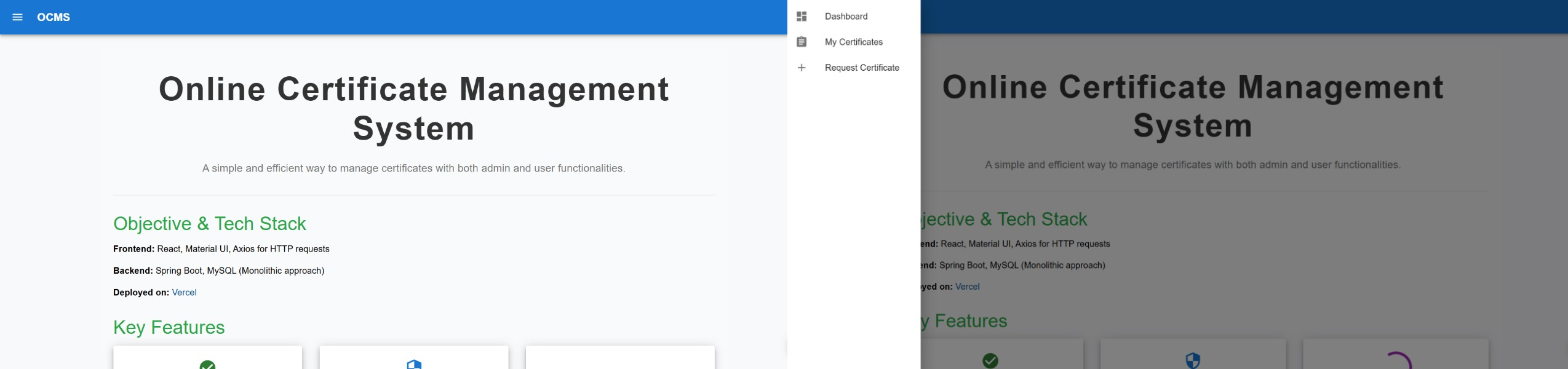
Task: Click blue shield icon on the dimmed page
Action: point(1192,360)
